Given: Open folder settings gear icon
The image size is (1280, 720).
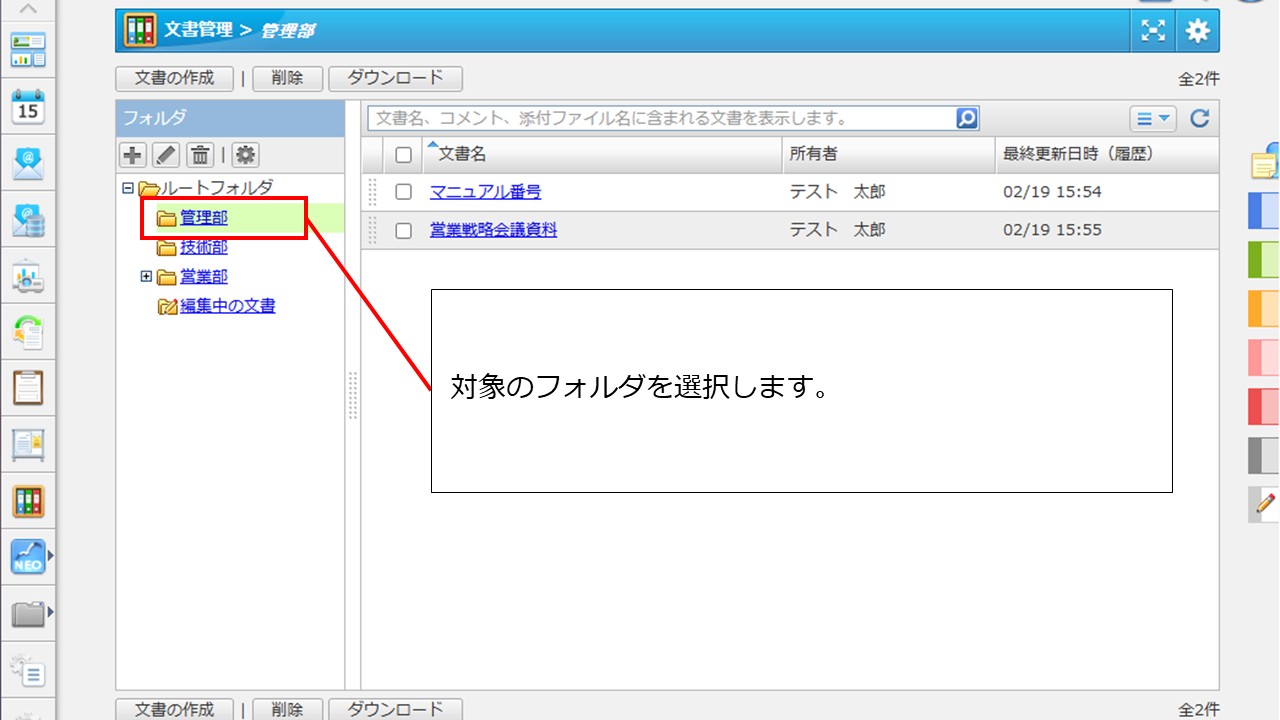Looking at the screenshot, I should click(x=245, y=154).
